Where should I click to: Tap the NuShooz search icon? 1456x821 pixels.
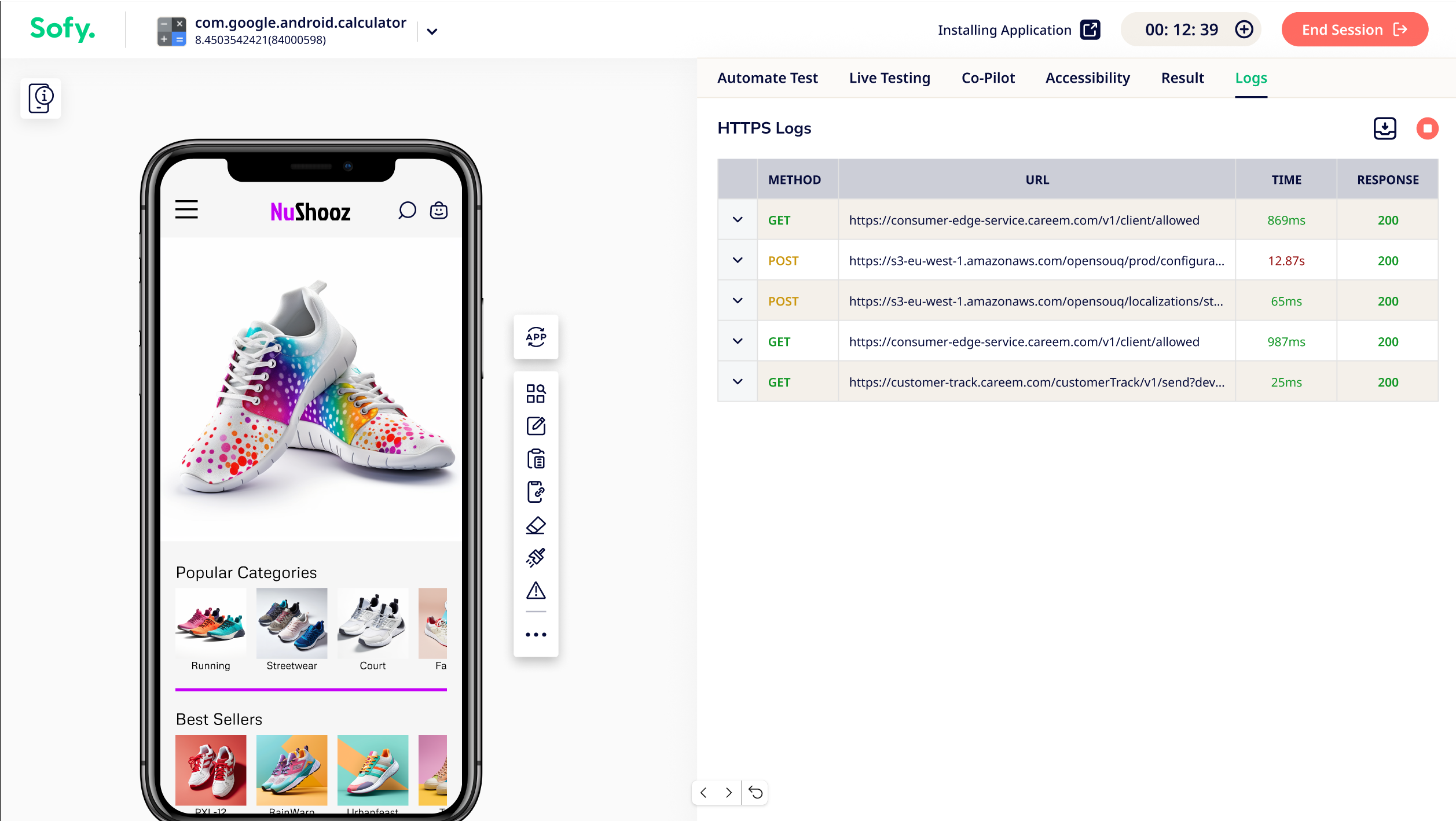tap(407, 211)
